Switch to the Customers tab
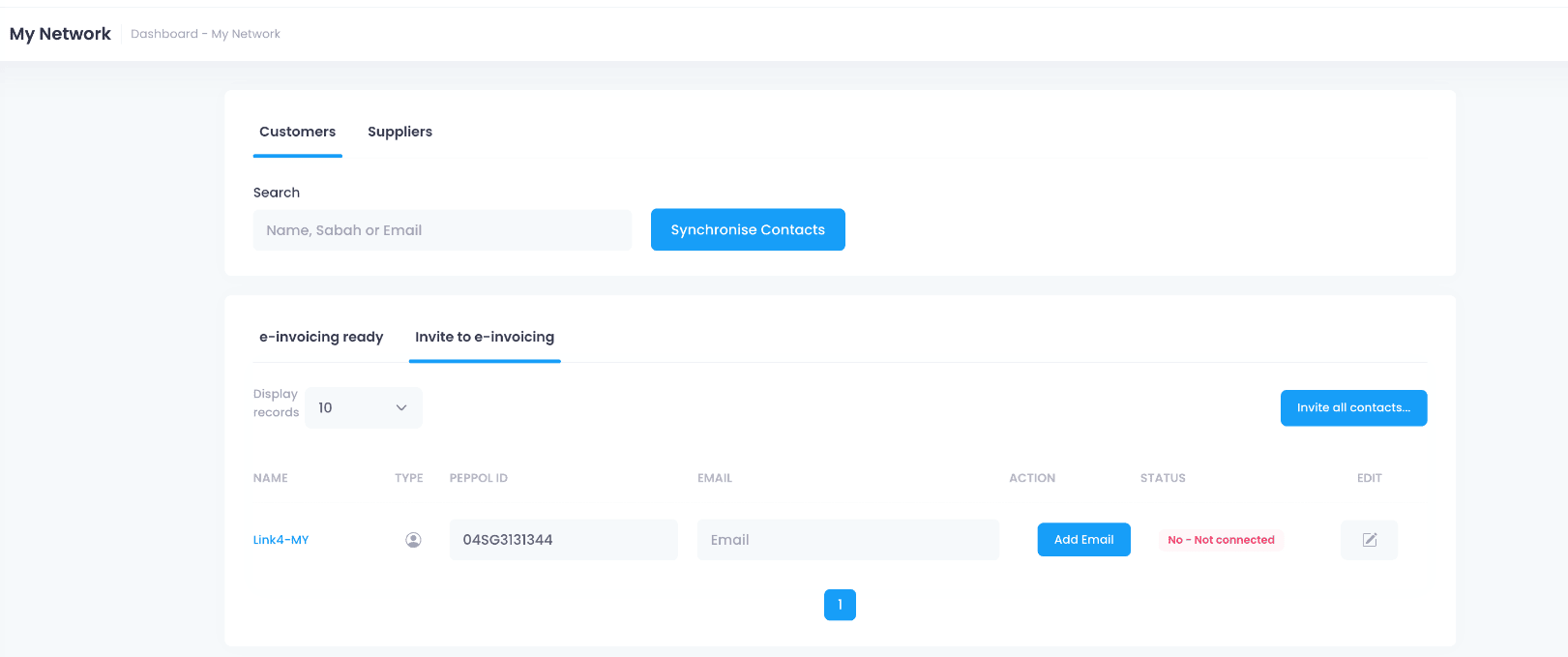 [297, 132]
